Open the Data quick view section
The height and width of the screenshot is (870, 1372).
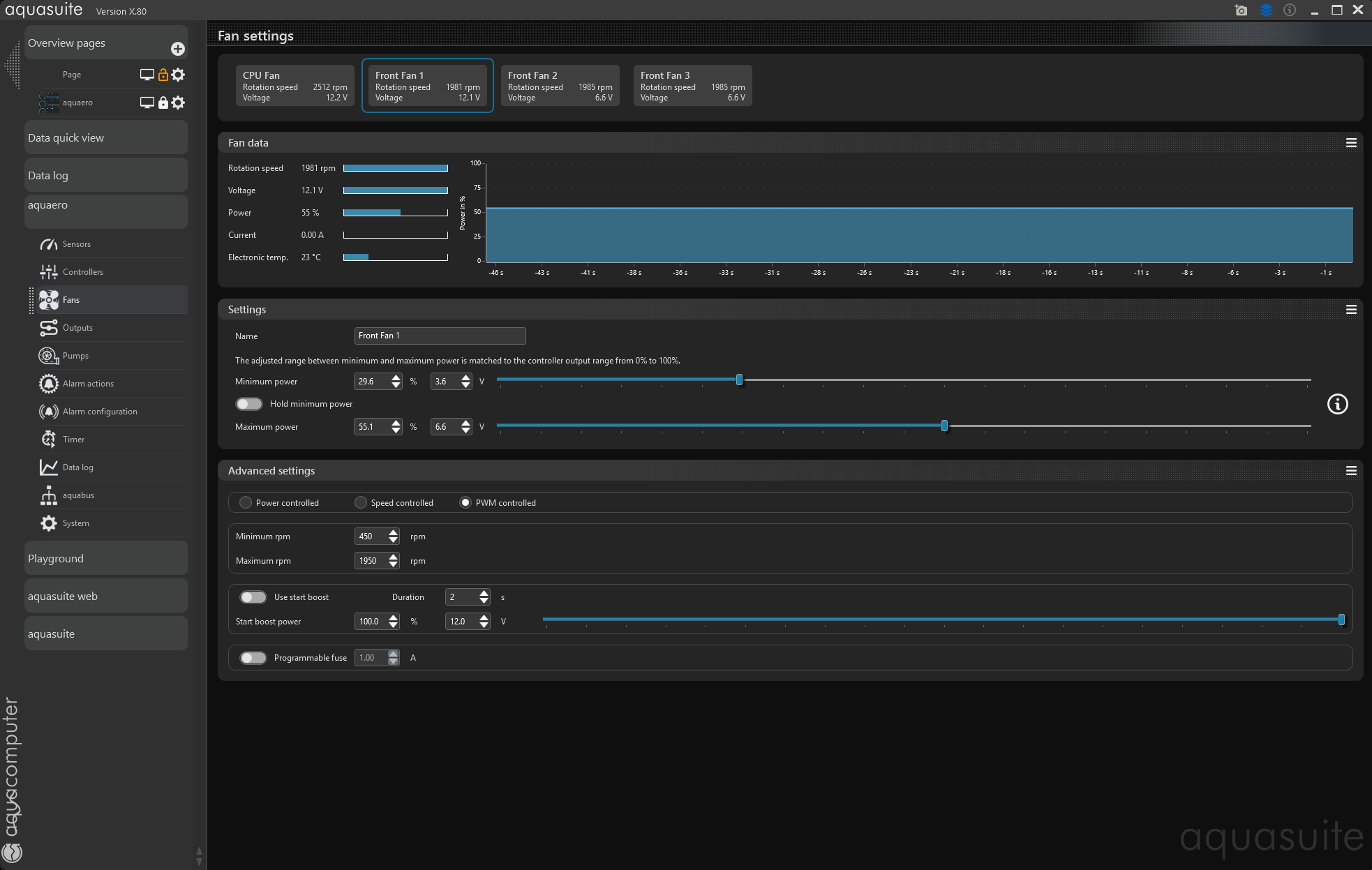(x=106, y=137)
